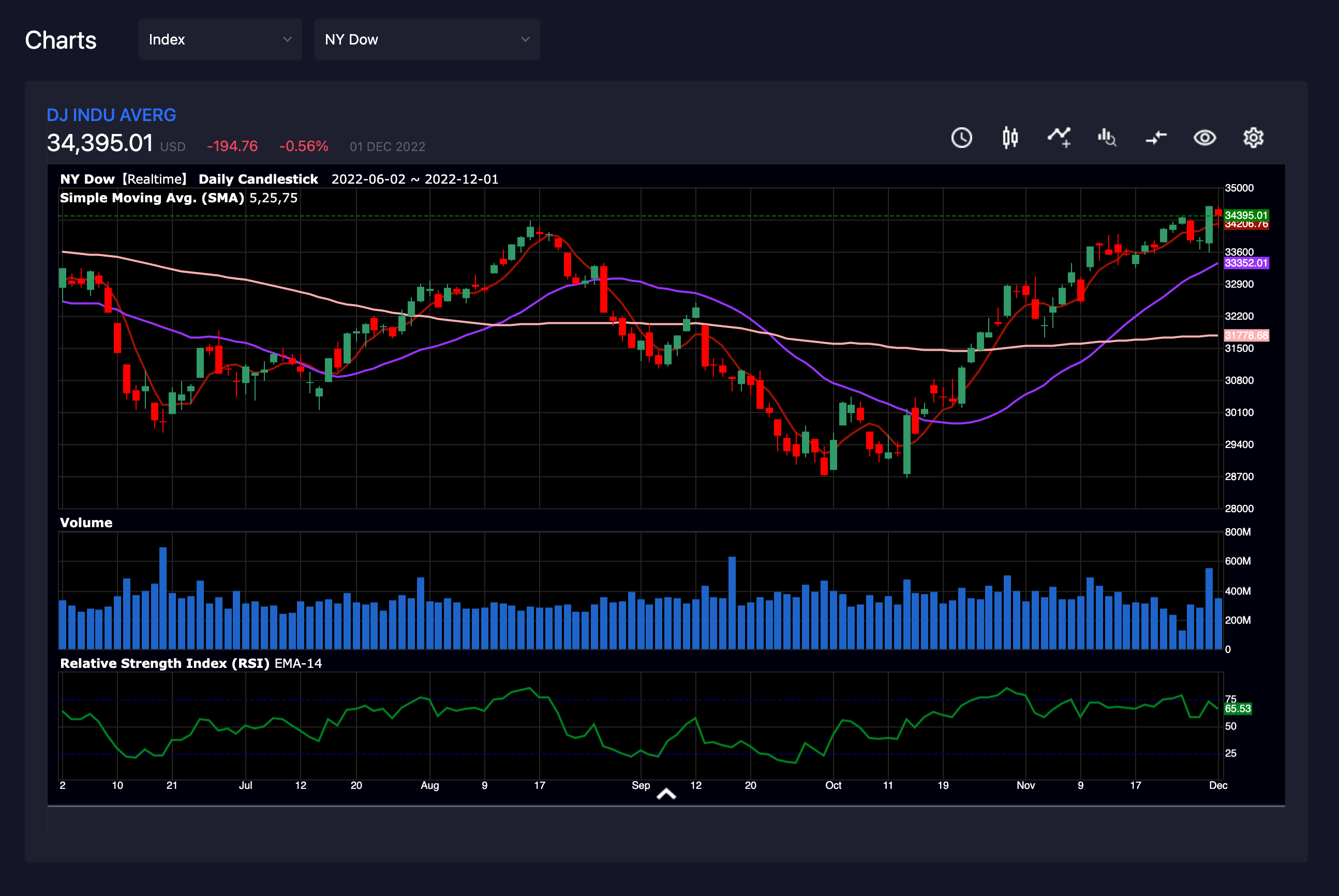Click the 35000 price axis label
Viewport: 1339px width, 896px height.
click(1239, 188)
